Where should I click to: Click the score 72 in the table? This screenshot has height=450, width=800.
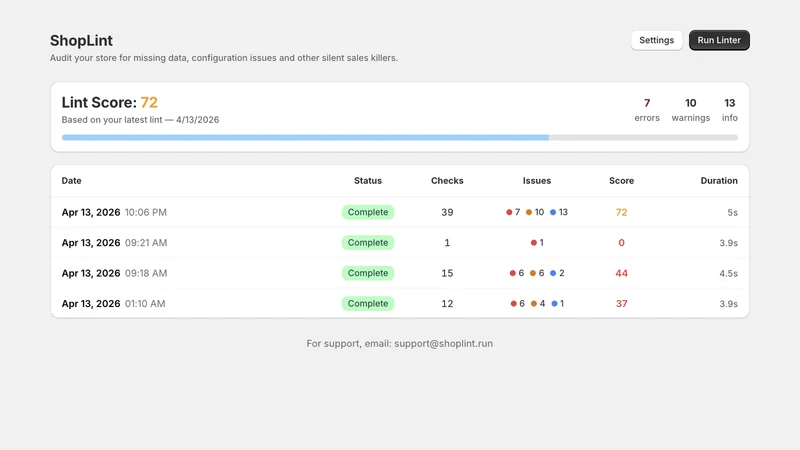(x=621, y=212)
